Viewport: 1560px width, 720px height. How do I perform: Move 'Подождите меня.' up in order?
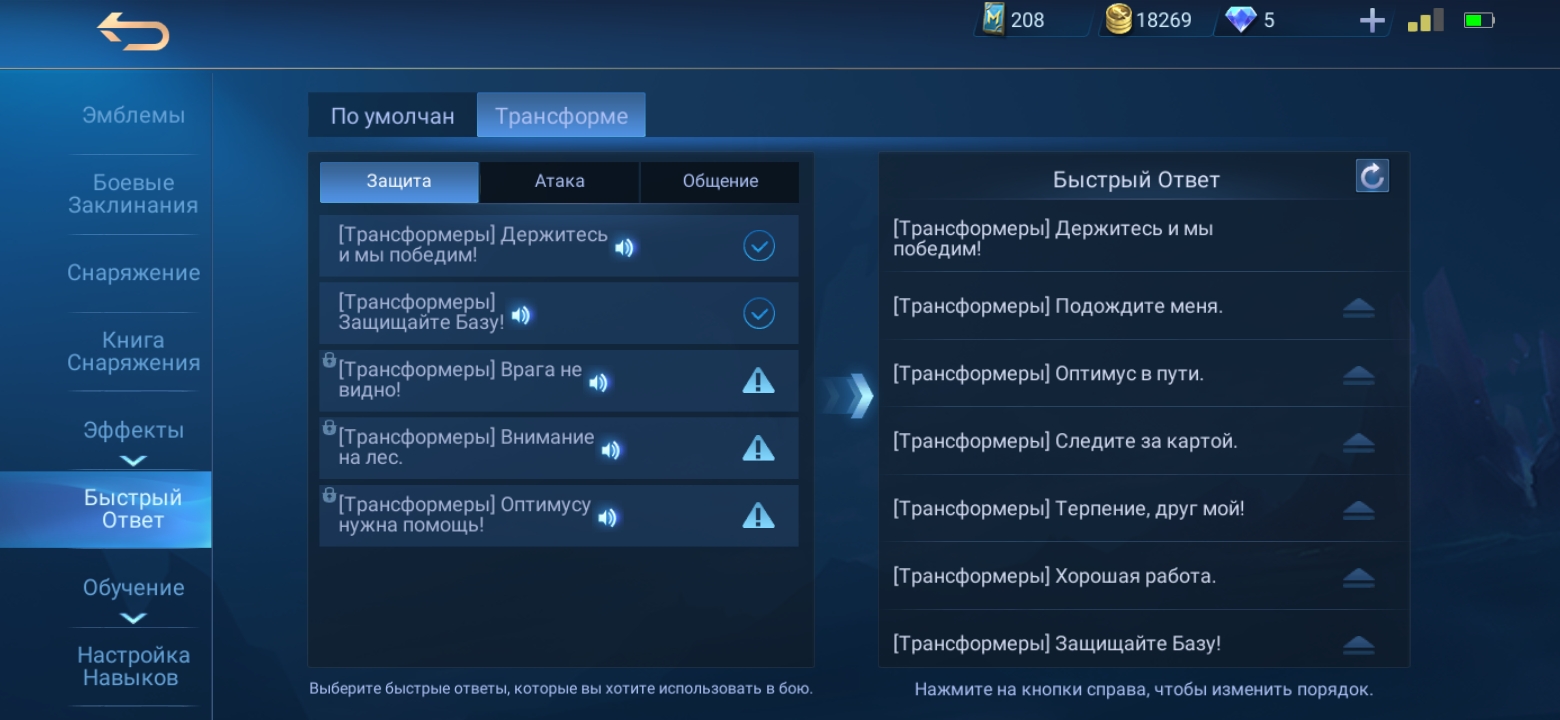click(1358, 308)
